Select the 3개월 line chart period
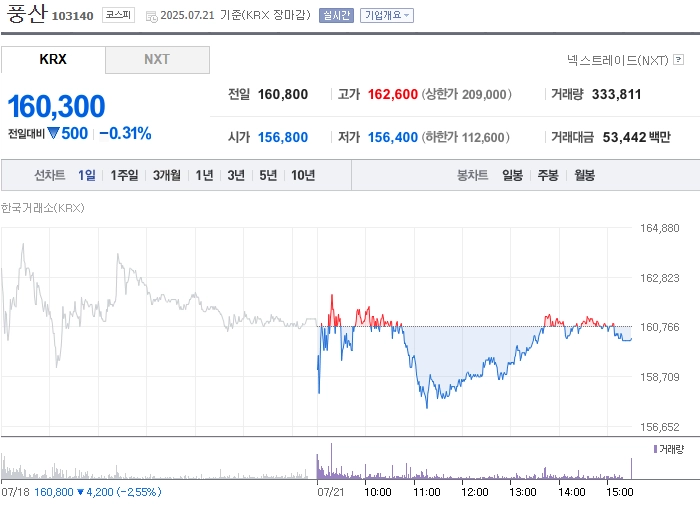 [167, 175]
